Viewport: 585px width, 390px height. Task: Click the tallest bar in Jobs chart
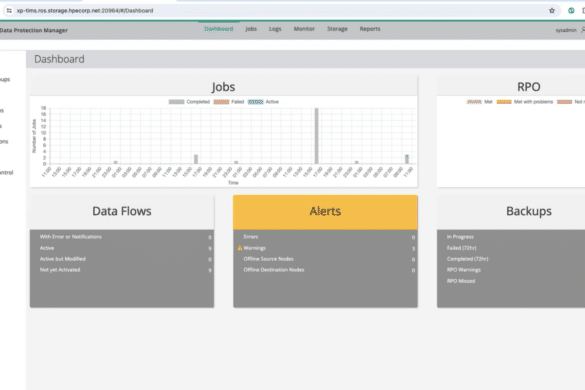(x=316, y=136)
